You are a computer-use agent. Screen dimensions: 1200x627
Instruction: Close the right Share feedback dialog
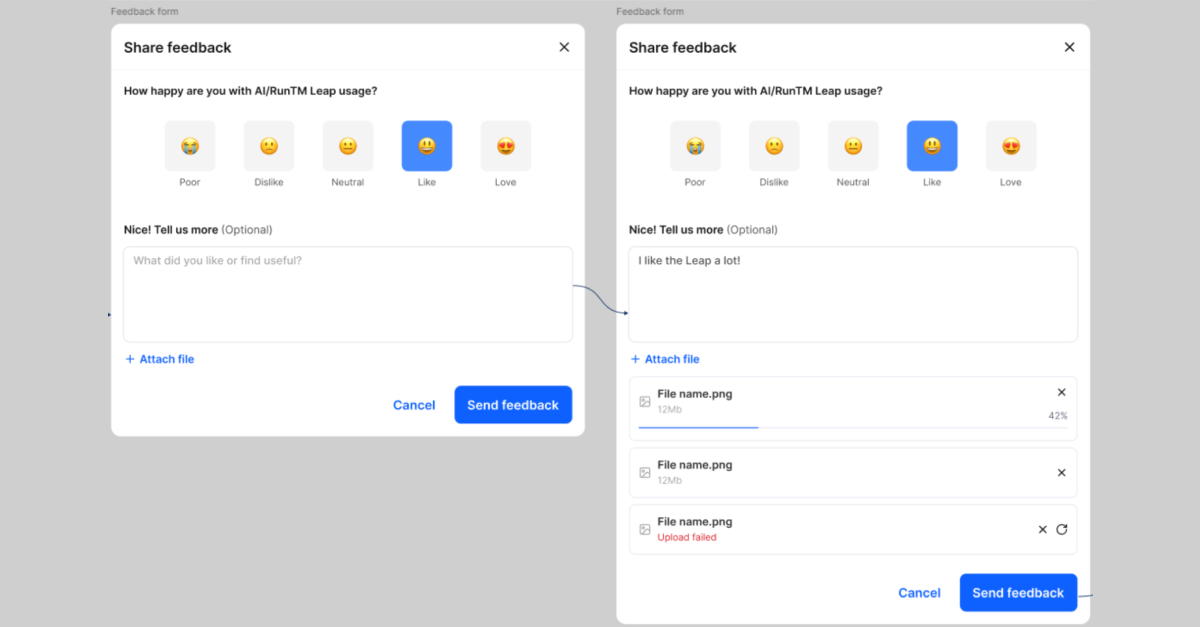click(x=1069, y=47)
